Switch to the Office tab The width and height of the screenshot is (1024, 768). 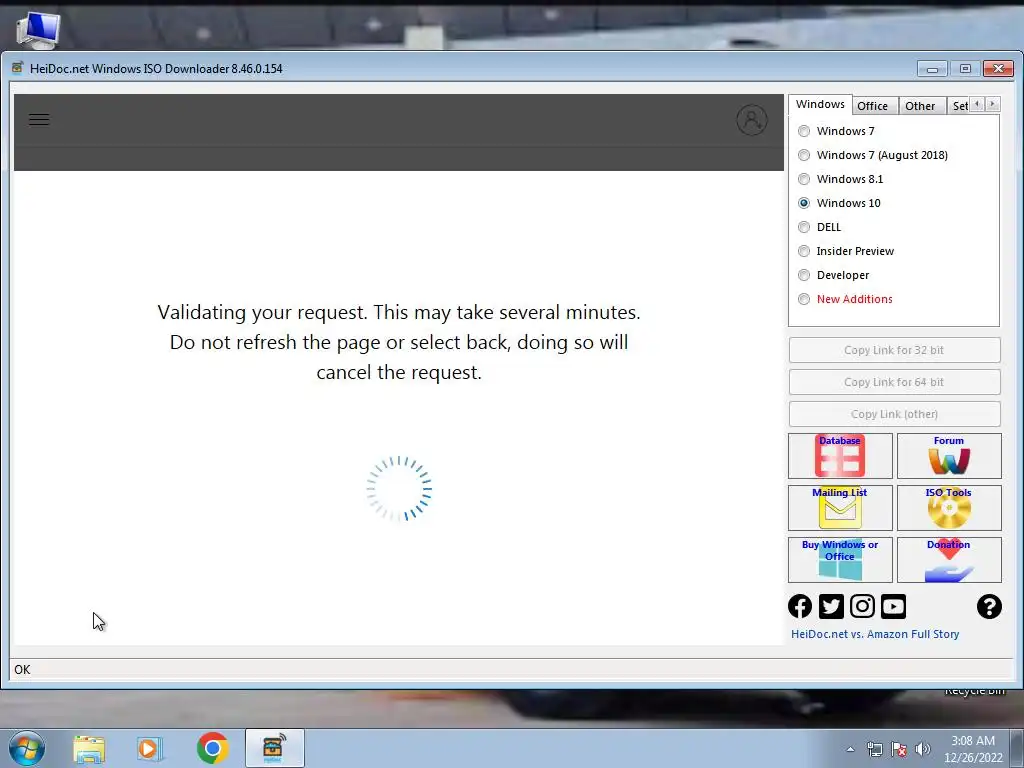pos(872,106)
